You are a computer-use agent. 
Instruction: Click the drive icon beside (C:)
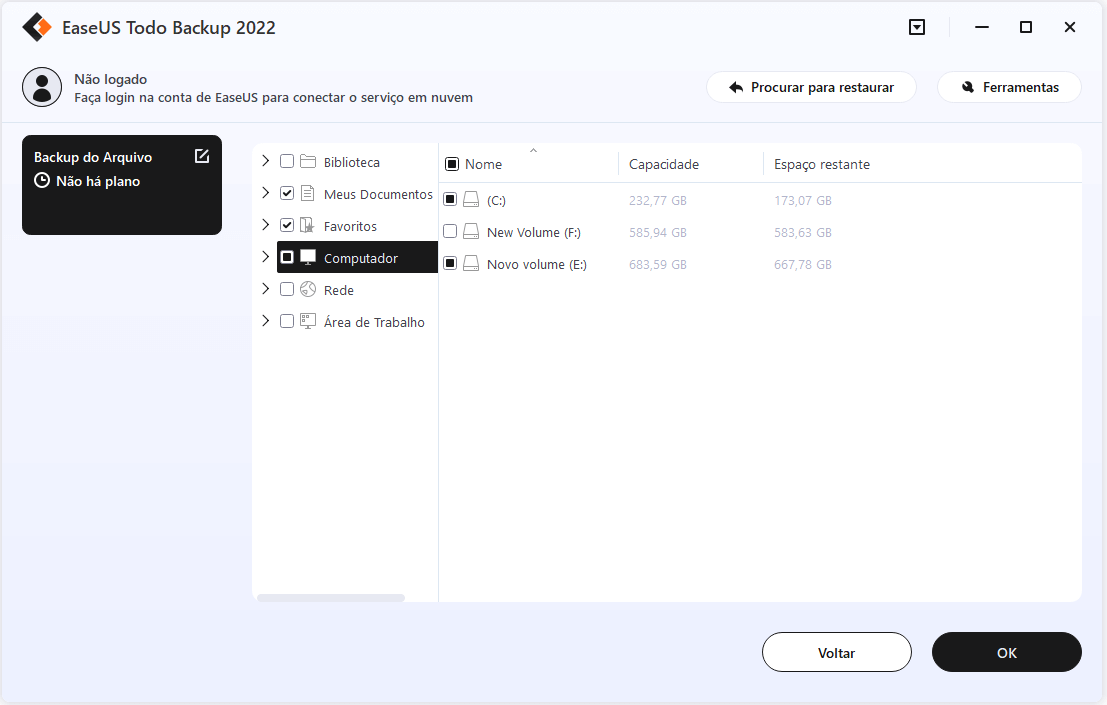(470, 199)
